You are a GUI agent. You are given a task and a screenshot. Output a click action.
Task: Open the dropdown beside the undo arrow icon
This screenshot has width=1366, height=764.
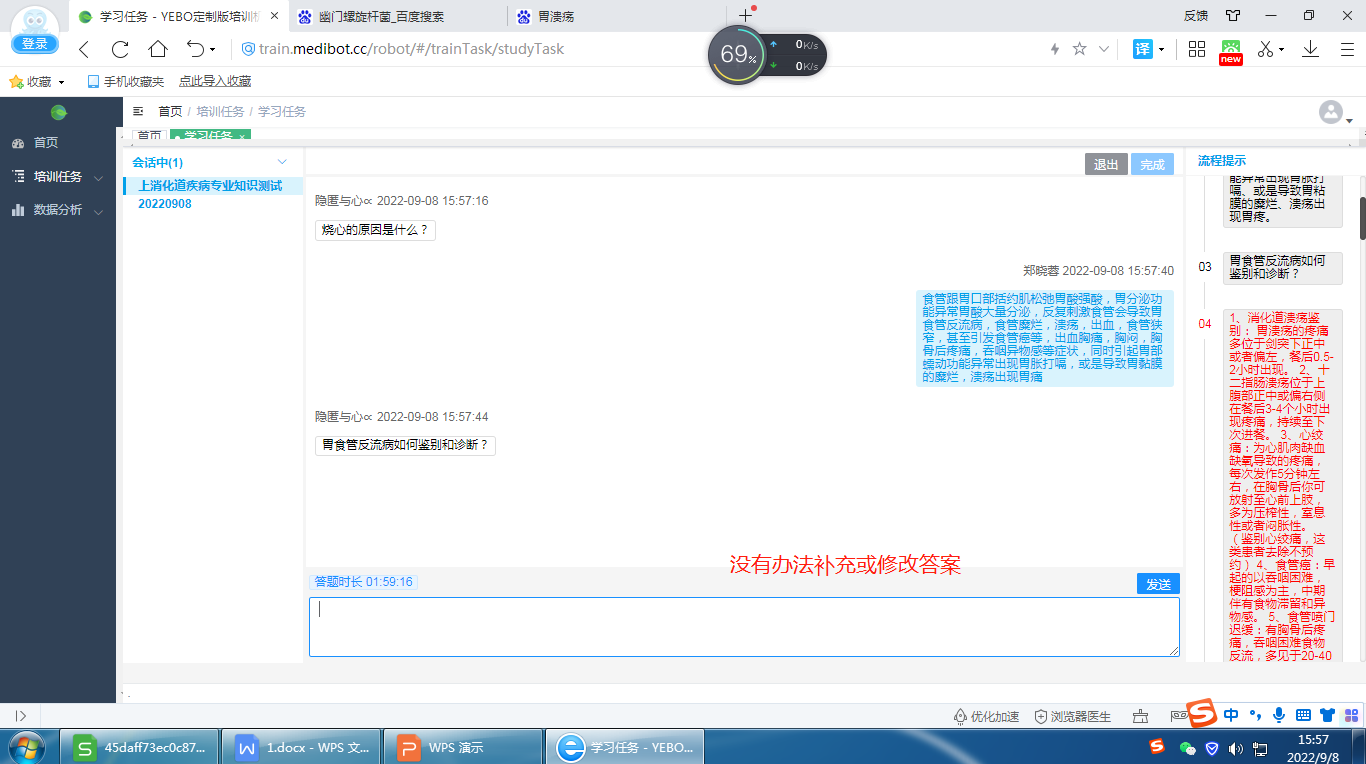pos(212,50)
